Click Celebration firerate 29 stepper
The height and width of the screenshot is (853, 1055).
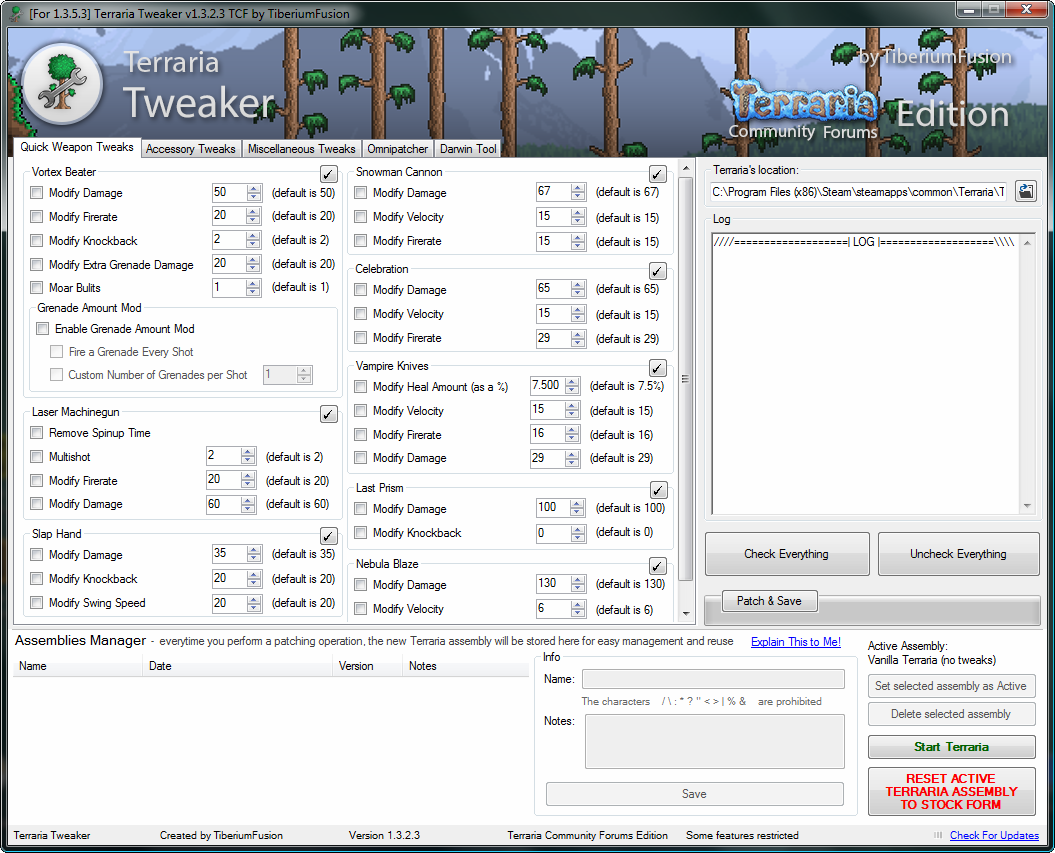578,338
